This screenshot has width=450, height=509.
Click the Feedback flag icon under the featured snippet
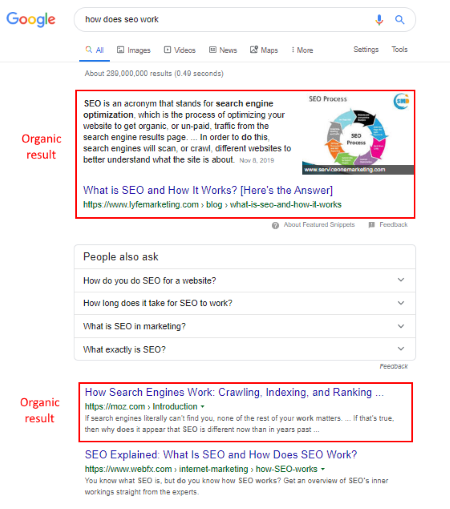pyautogui.click(x=372, y=225)
